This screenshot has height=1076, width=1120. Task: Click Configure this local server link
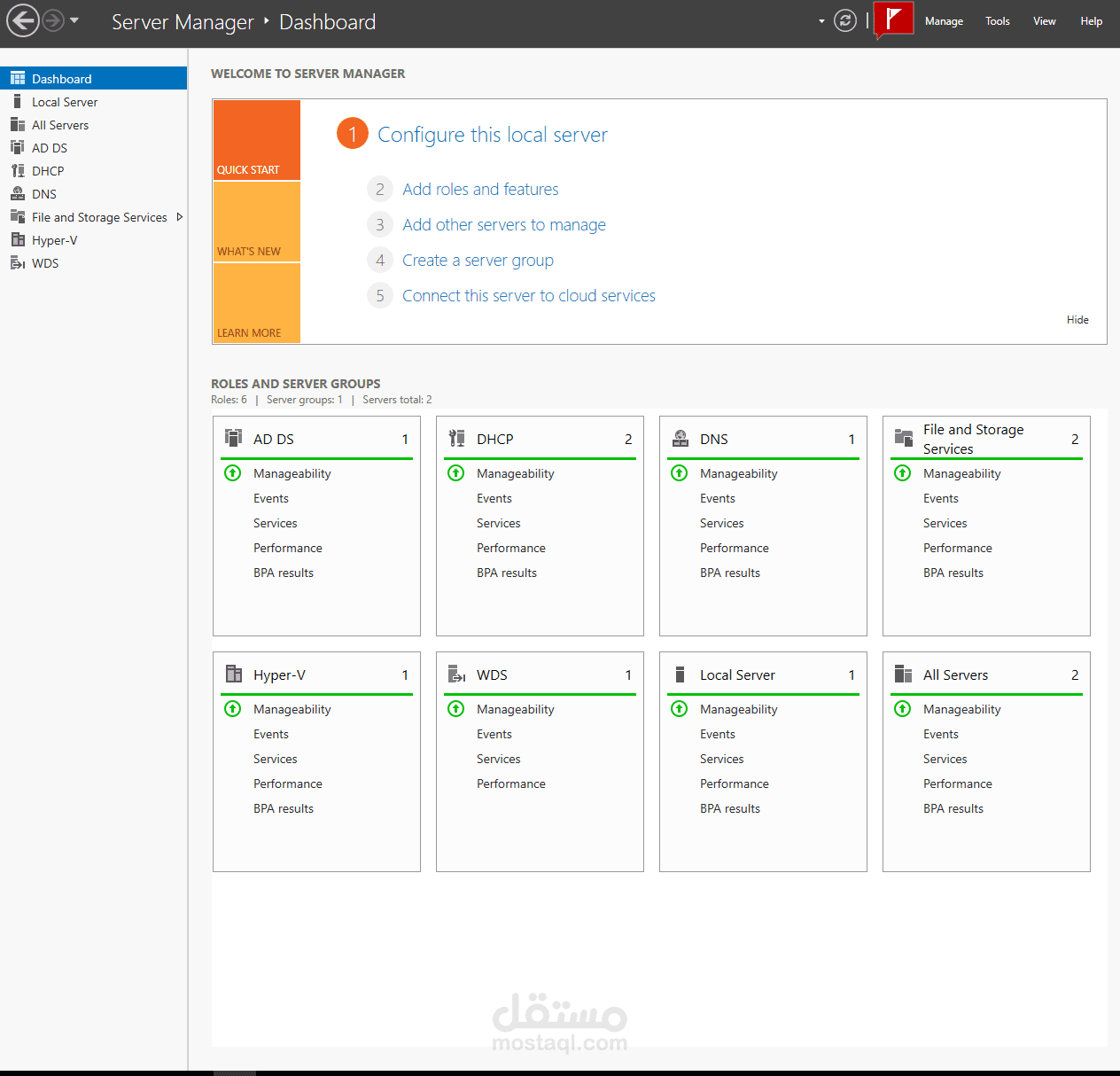(493, 135)
